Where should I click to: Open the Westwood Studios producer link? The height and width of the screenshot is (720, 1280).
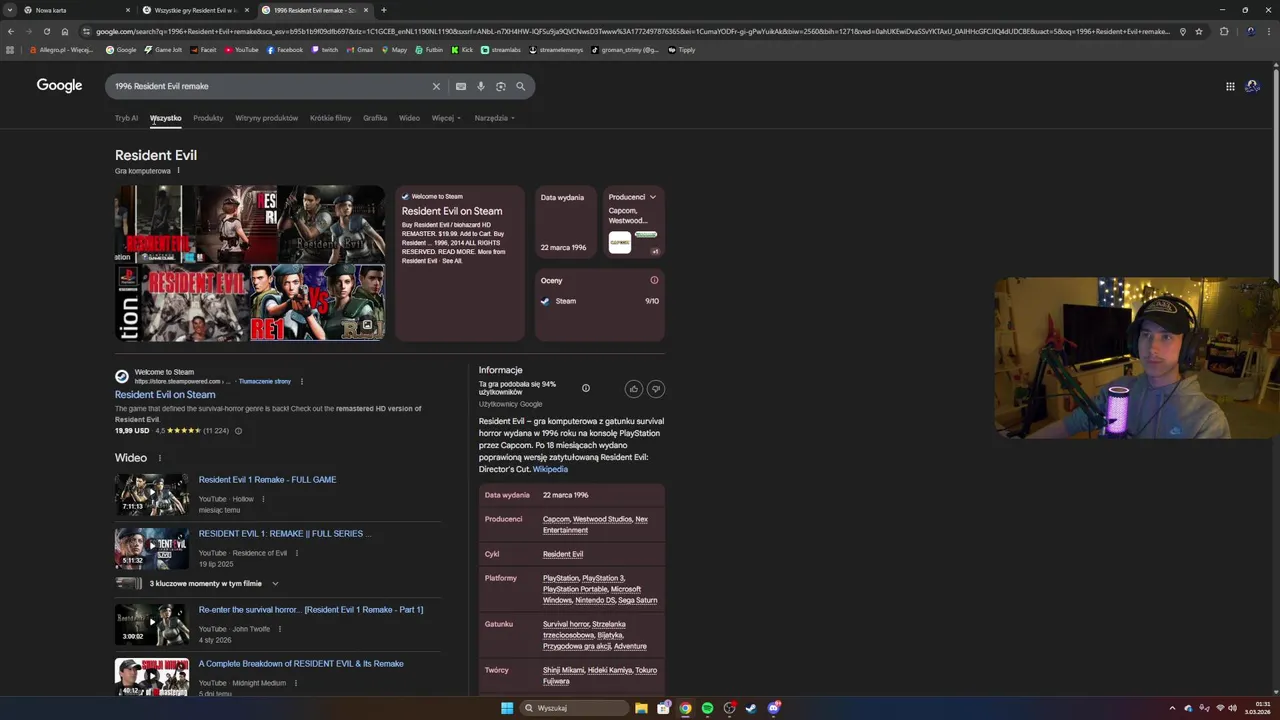pos(602,519)
